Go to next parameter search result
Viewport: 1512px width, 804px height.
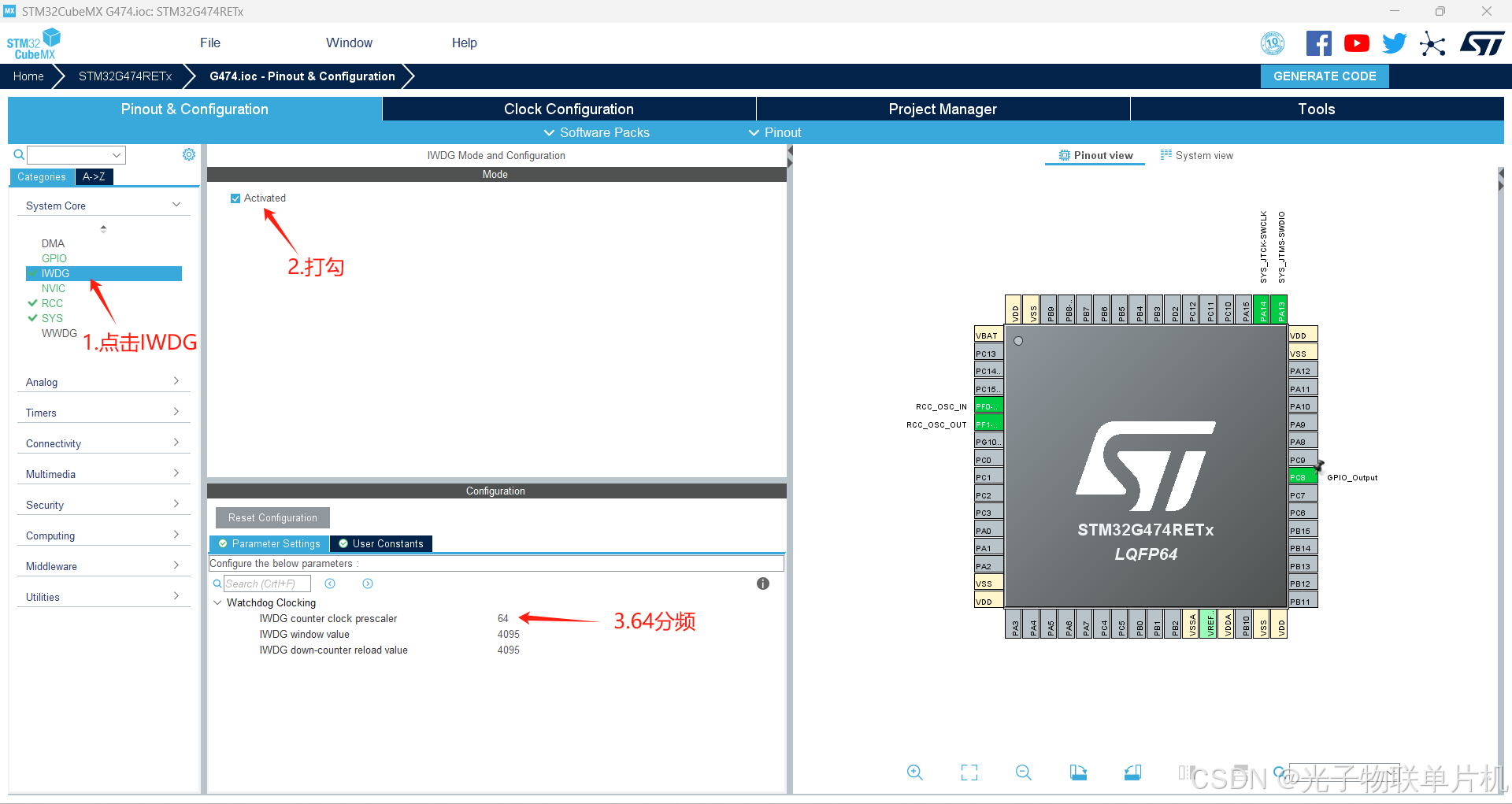pos(368,584)
